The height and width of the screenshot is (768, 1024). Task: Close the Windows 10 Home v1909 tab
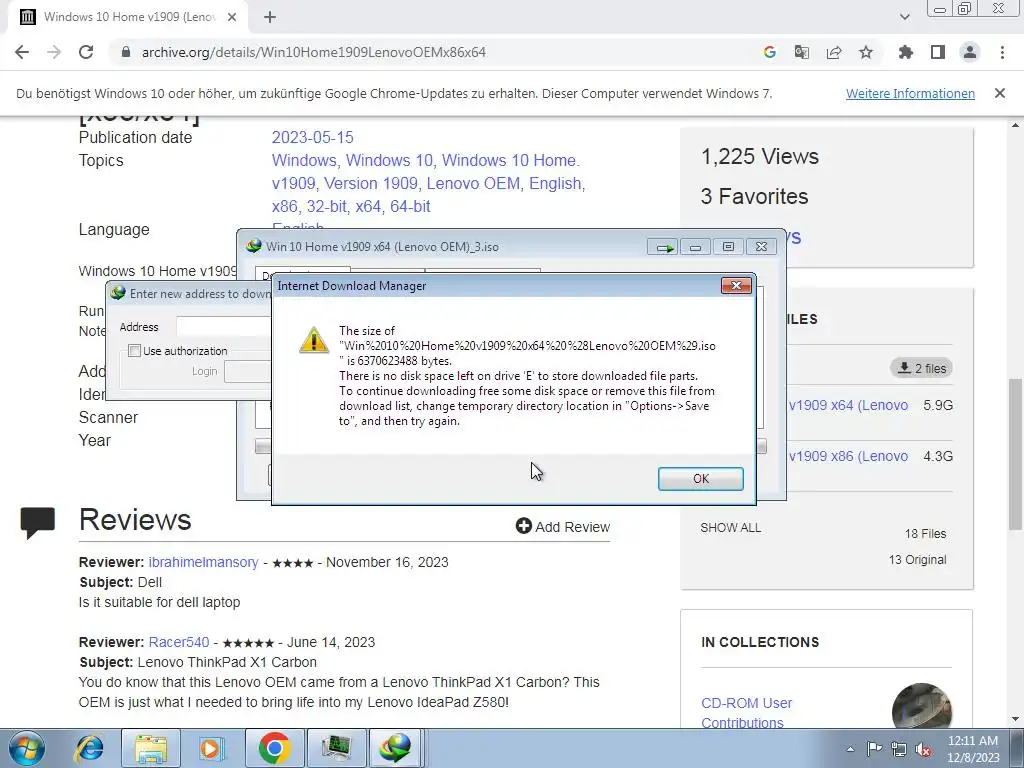(x=232, y=18)
